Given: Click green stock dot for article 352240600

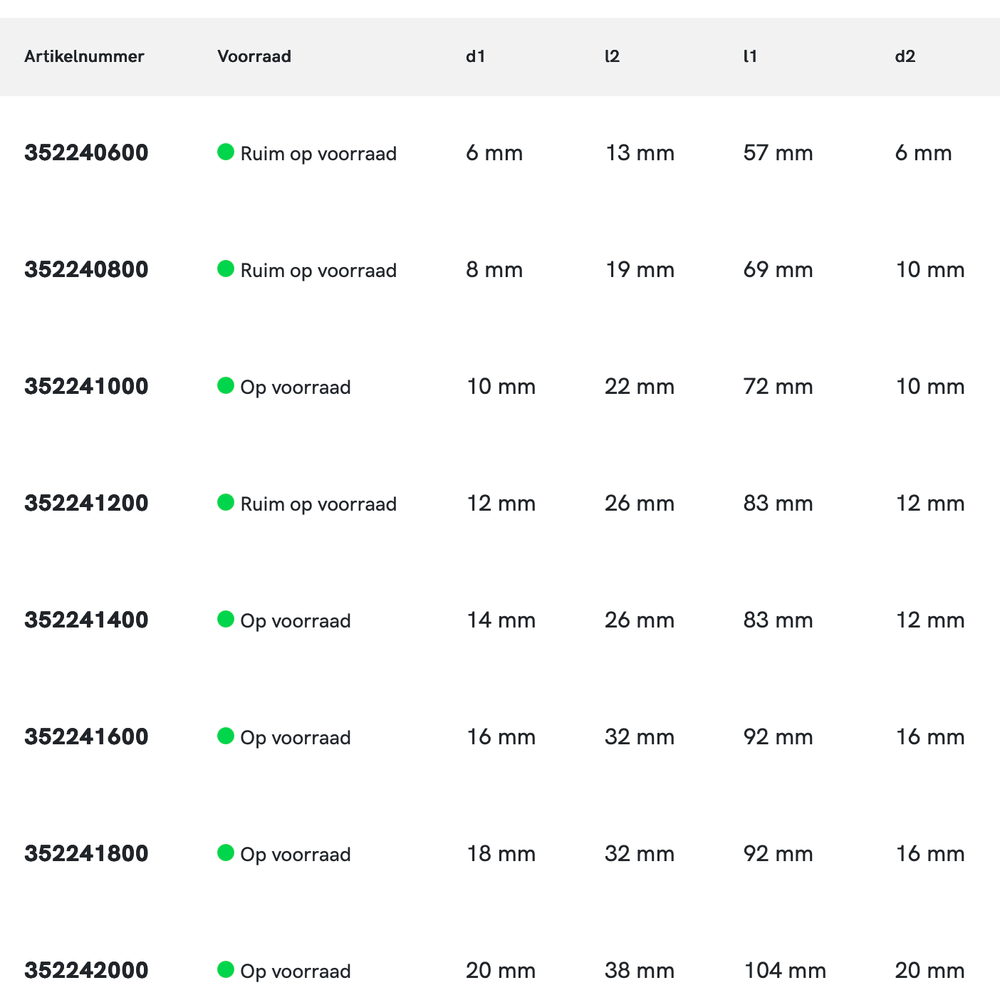Looking at the screenshot, I should pyautogui.click(x=226, y=152).
